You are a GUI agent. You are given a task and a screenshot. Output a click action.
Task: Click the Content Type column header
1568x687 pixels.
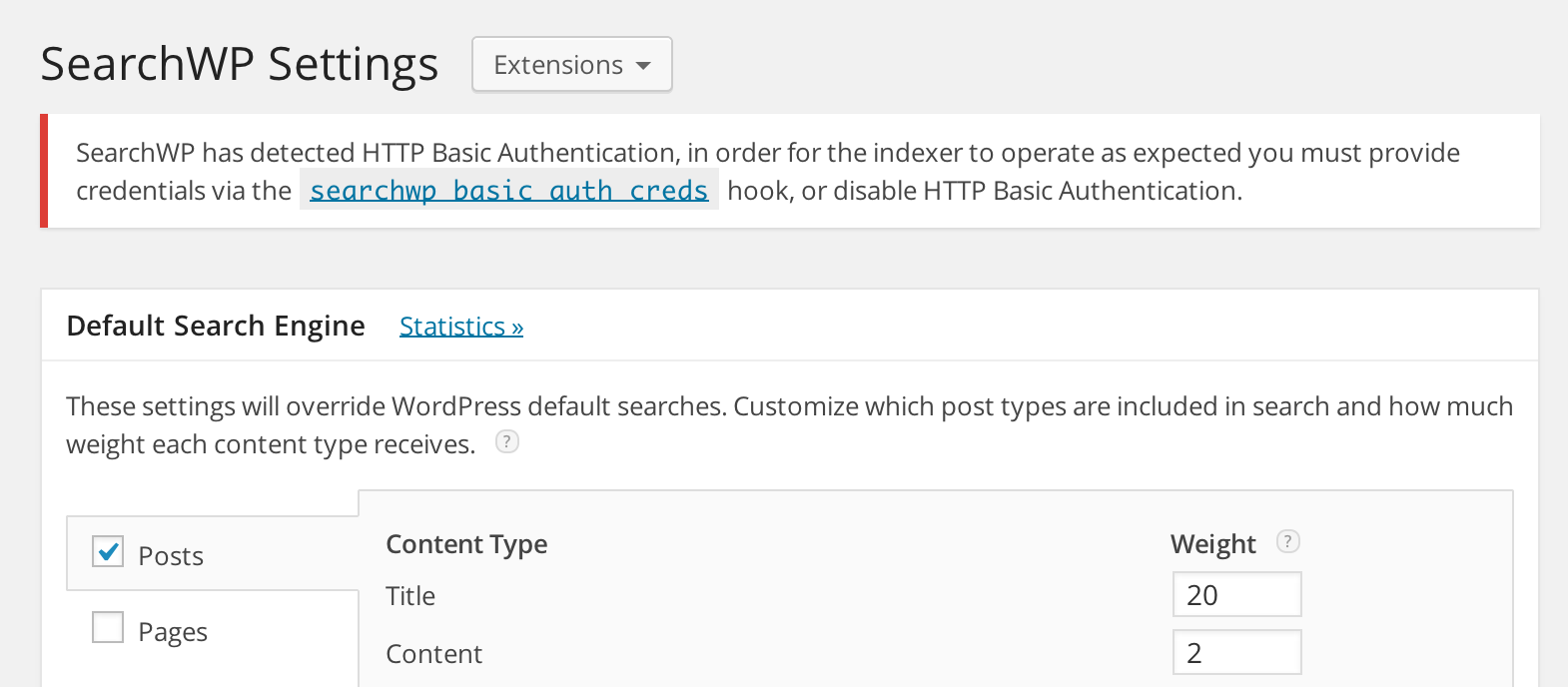(x=466, y=544)
